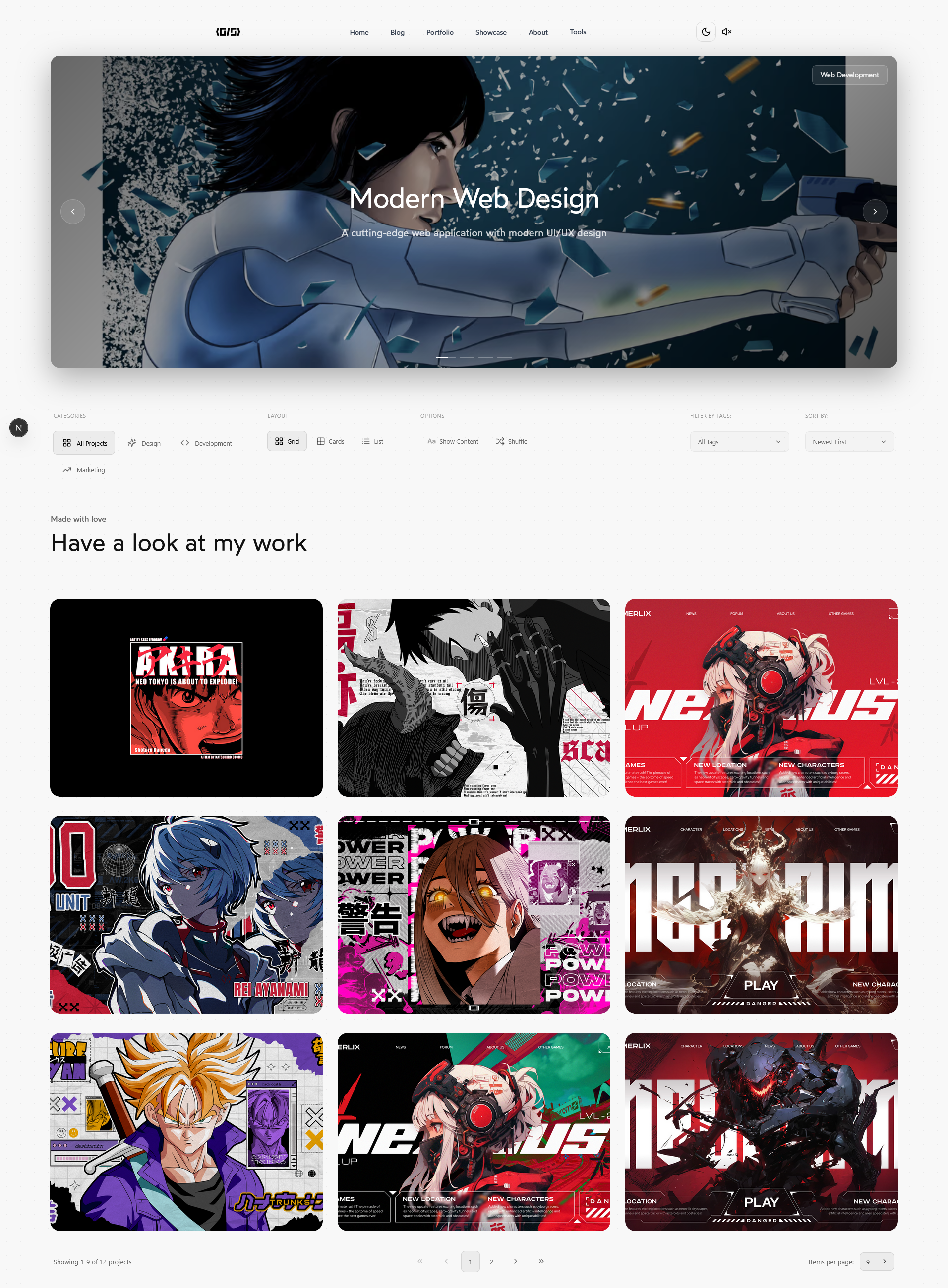Image resolution: width=948 pixels, height=1288 pixels.
Task: Open the black-and-white manga collage project
Action: (474, 697)
